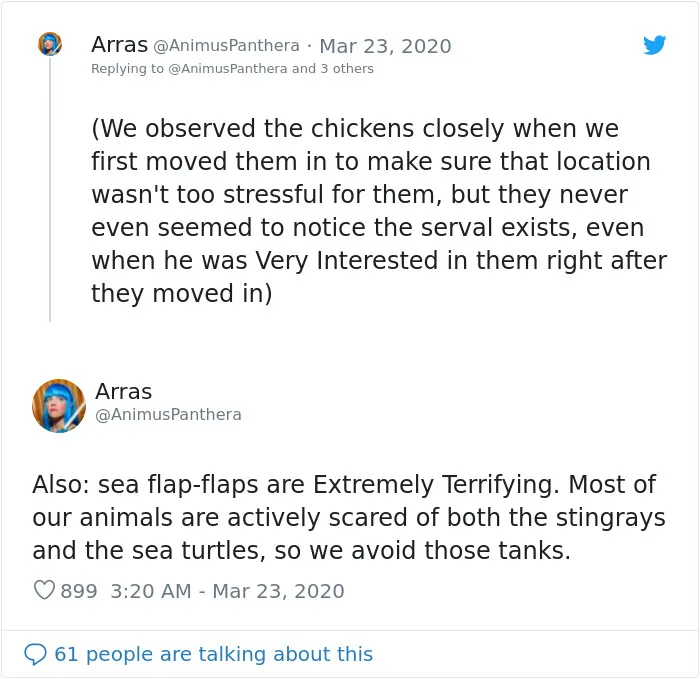Visit @AnimusPanthera handle under main avatar
Image resolution: width=700 pixels, height=679 pixels.
tap(168, 415)
